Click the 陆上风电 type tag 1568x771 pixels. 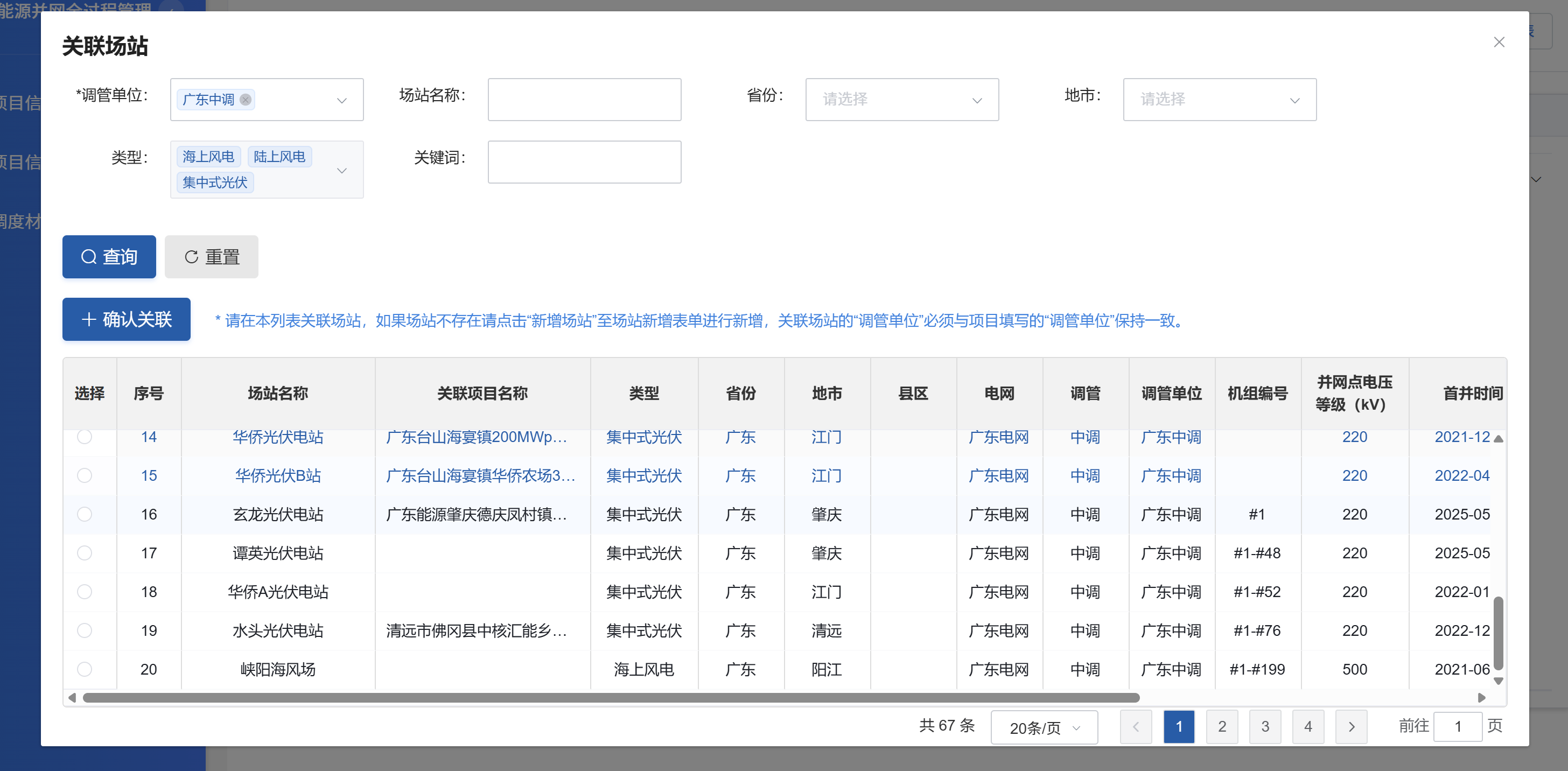tap(280, 157)
